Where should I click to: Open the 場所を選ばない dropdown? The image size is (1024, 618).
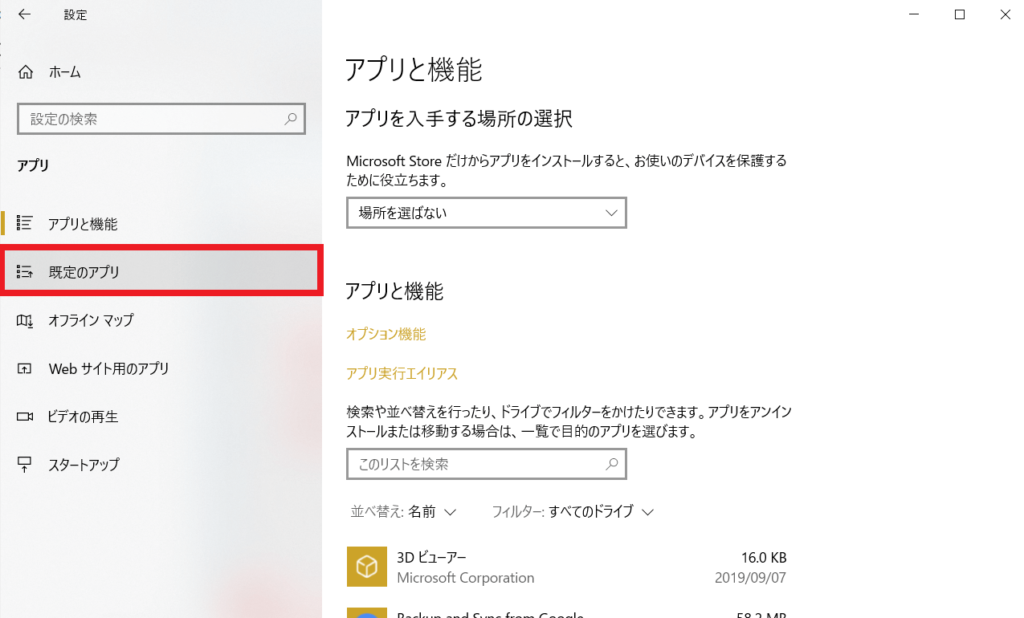pyautogui.click(x=486, y=213)
